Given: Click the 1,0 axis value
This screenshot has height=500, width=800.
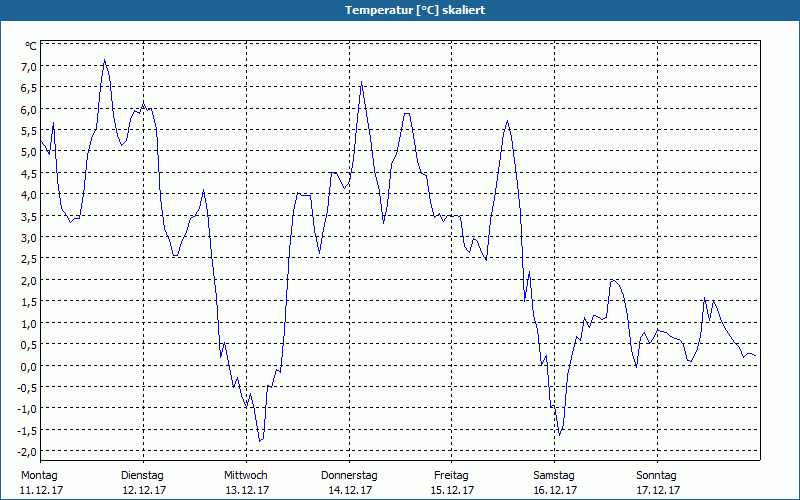Looking at the screenshot, I should [29, 323].
